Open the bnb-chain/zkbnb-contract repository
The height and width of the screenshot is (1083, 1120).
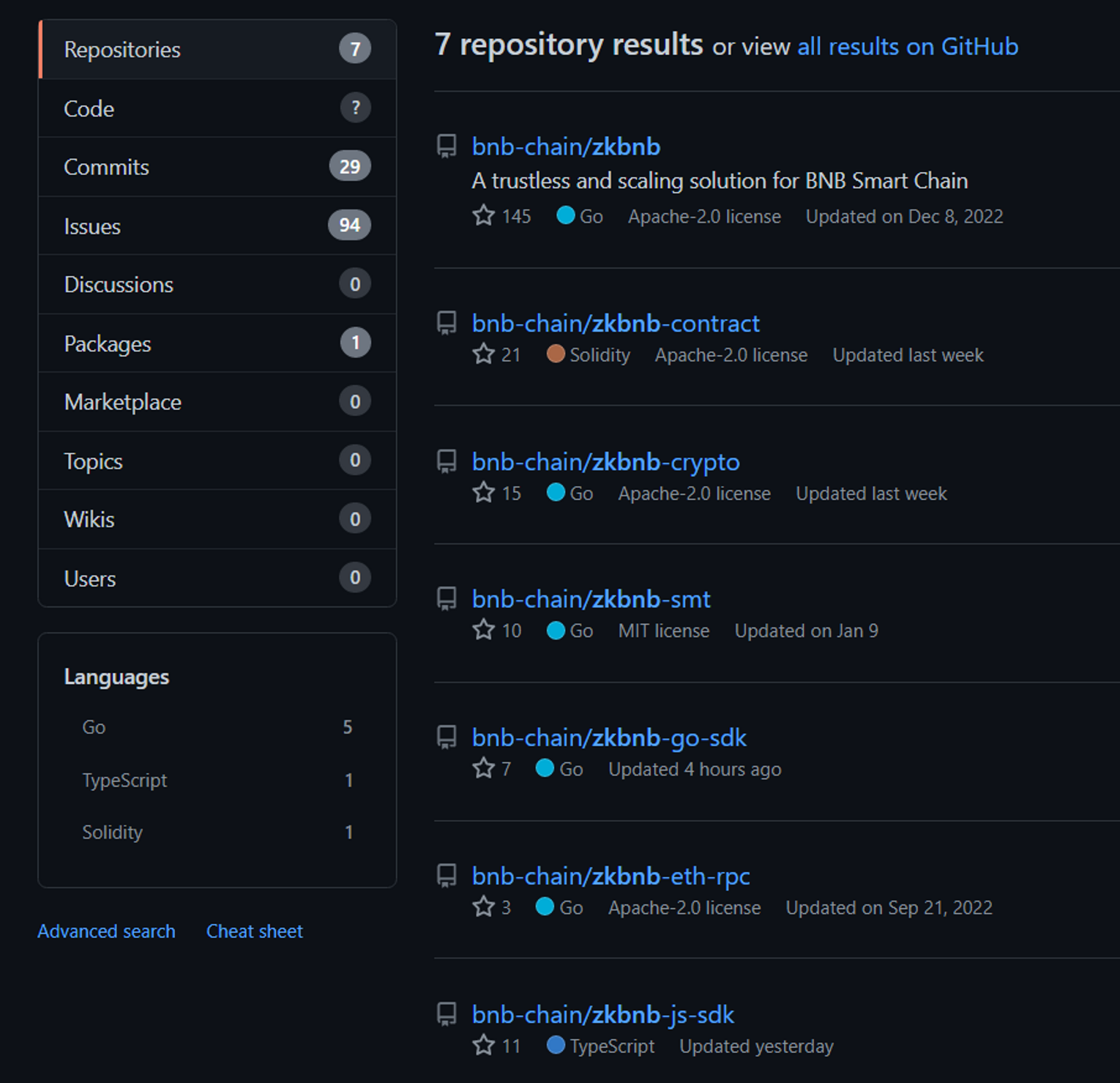(616, 324)
